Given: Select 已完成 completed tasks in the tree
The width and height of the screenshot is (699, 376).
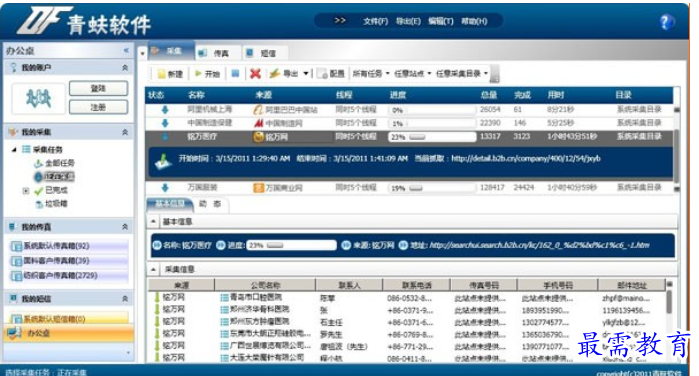Looking at the screenshot, I should [56, 190].
